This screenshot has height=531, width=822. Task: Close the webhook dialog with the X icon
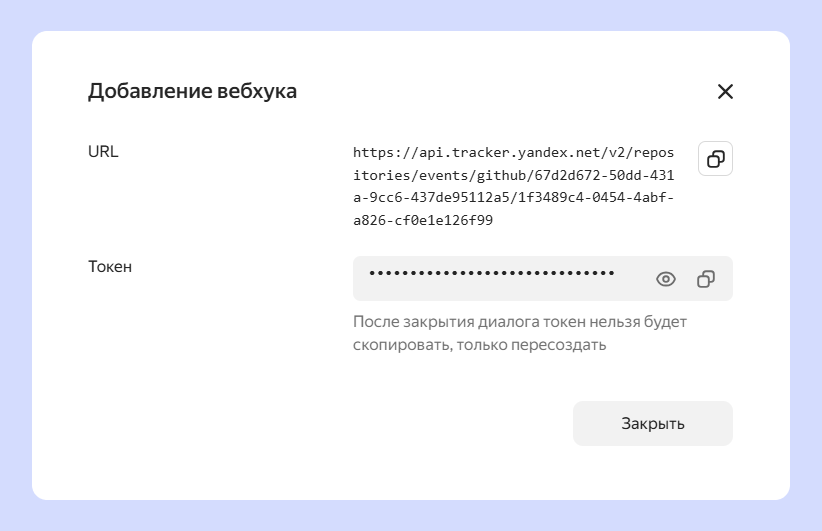pos(725,92)
